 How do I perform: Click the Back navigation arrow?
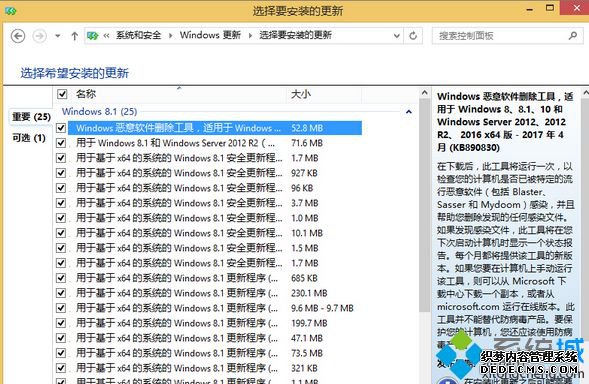[x=18, y=36]
